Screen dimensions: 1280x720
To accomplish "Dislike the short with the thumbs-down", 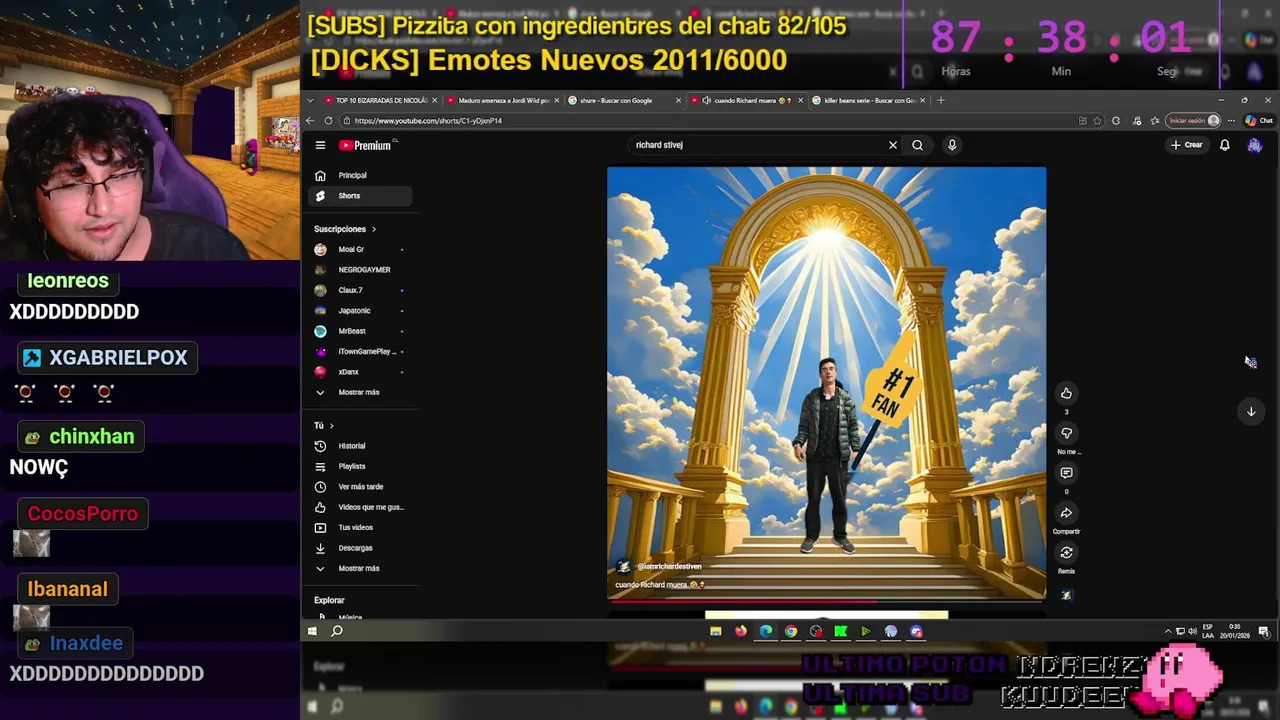I will (1066, 433).
